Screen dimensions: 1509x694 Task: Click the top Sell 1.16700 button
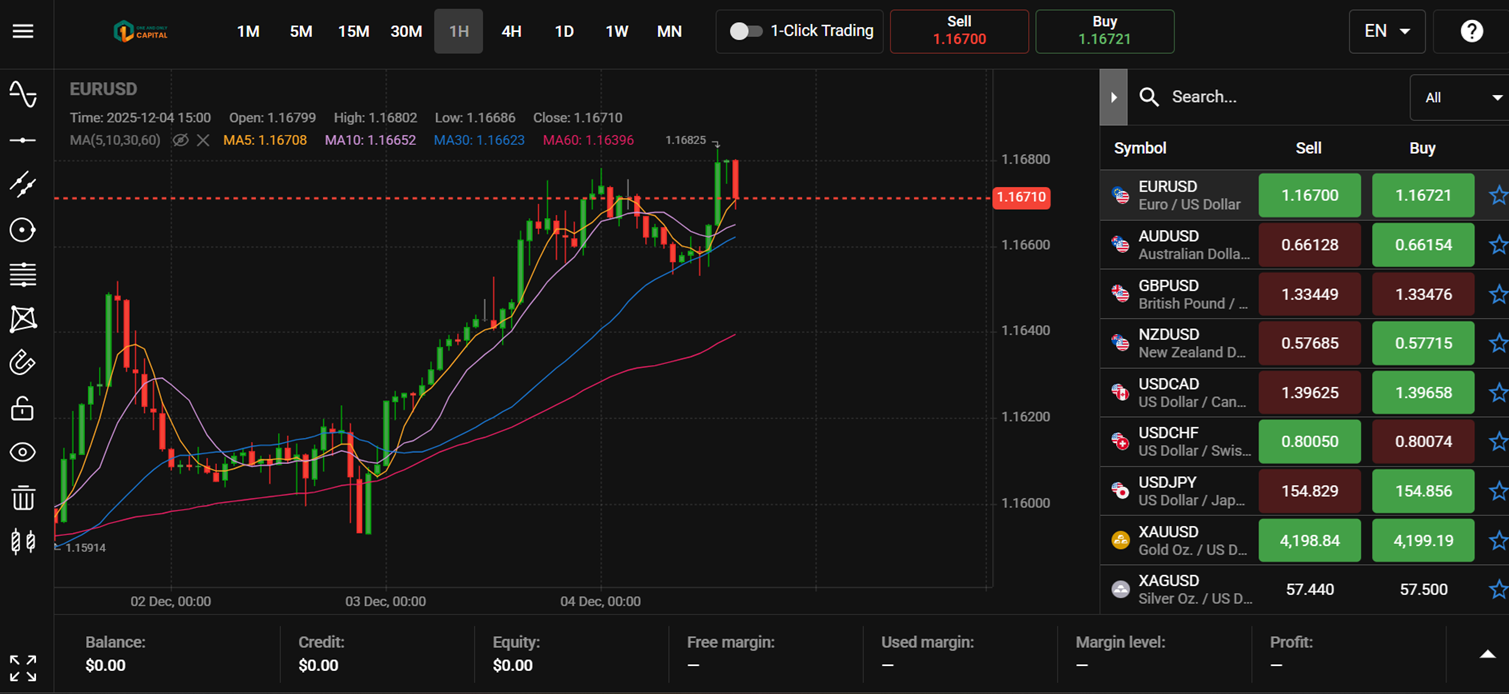[x=959, y=31]
